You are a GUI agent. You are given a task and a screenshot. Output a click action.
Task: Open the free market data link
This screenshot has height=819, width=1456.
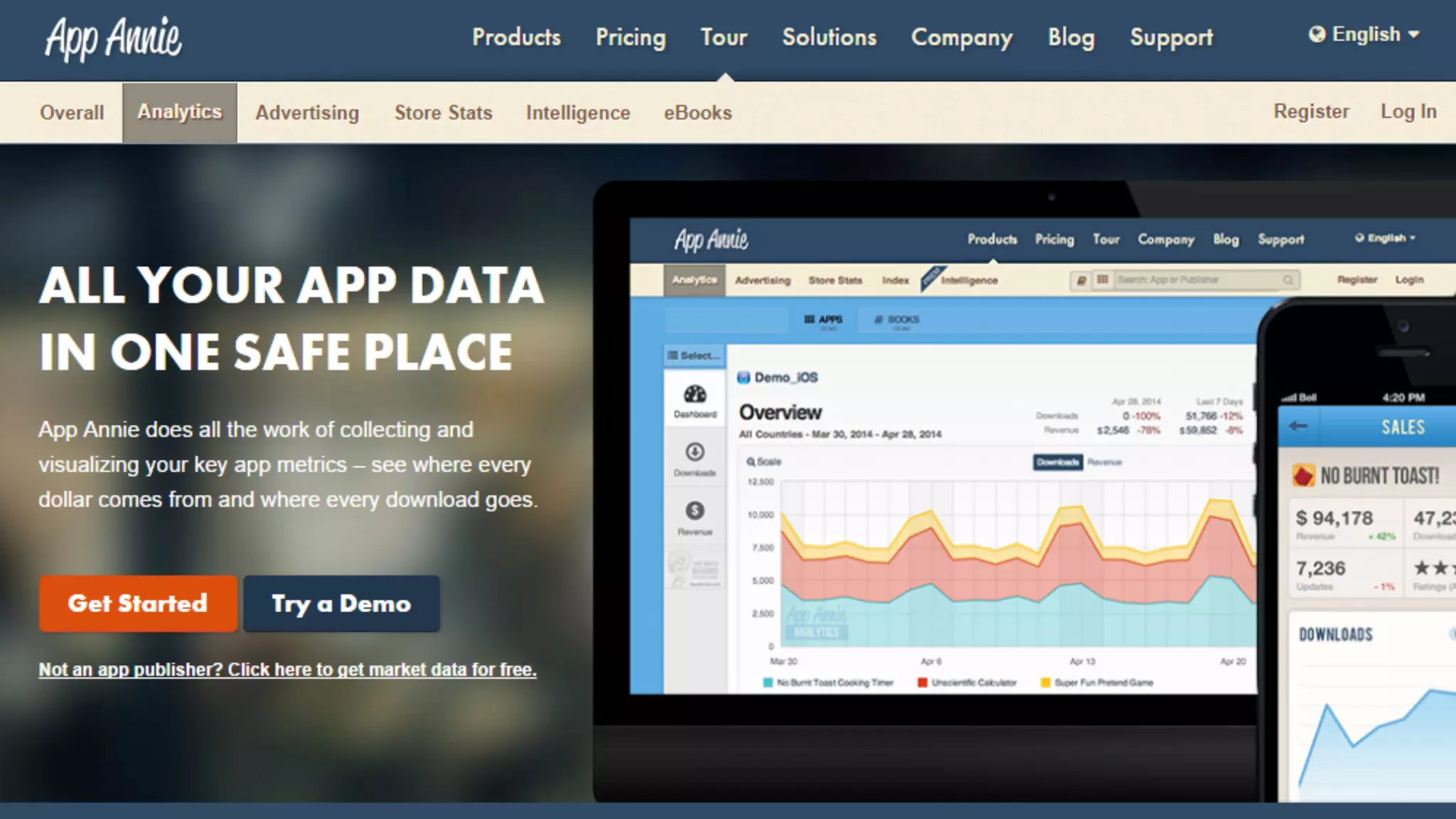pos(287,670)
